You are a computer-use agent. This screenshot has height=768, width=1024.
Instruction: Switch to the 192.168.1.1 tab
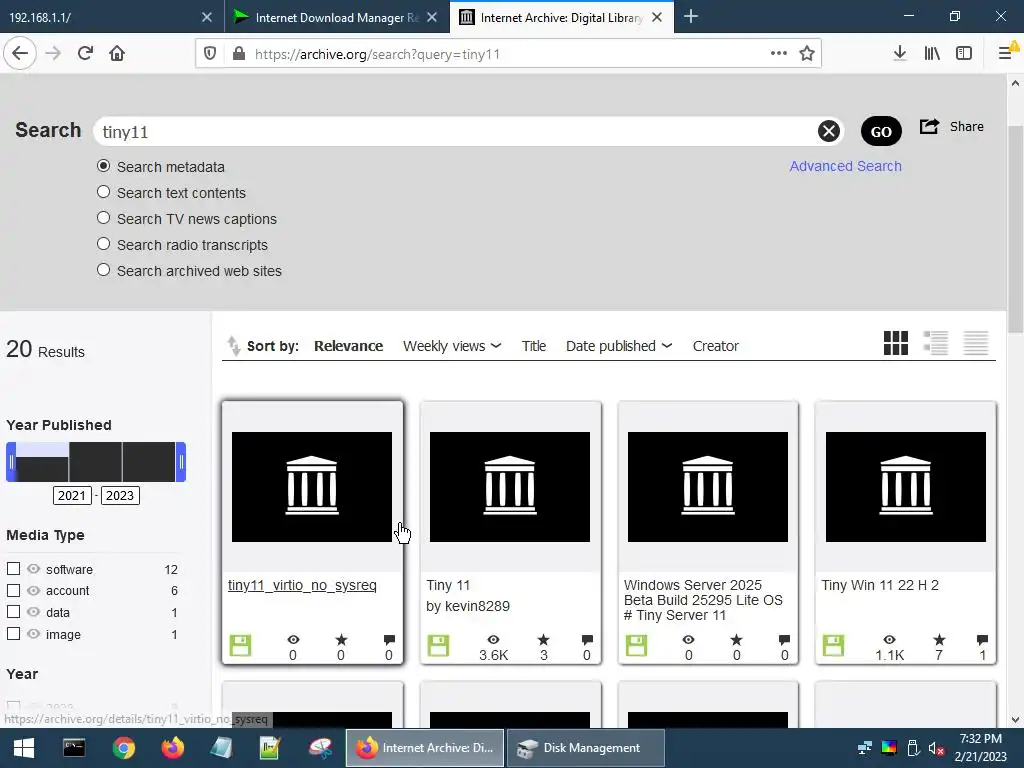[x=111, y=17]
